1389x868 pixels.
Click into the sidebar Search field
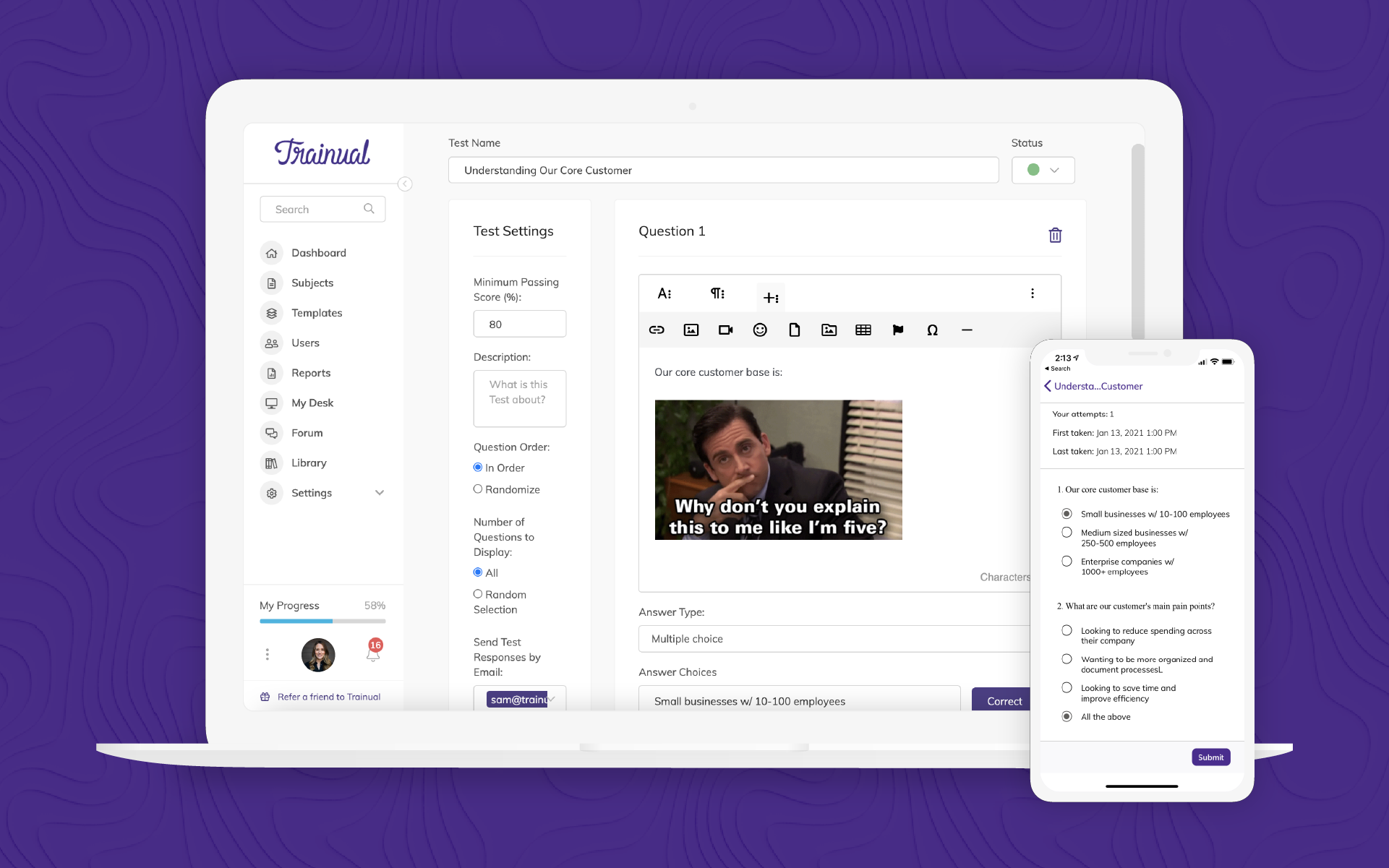[322, 209]
